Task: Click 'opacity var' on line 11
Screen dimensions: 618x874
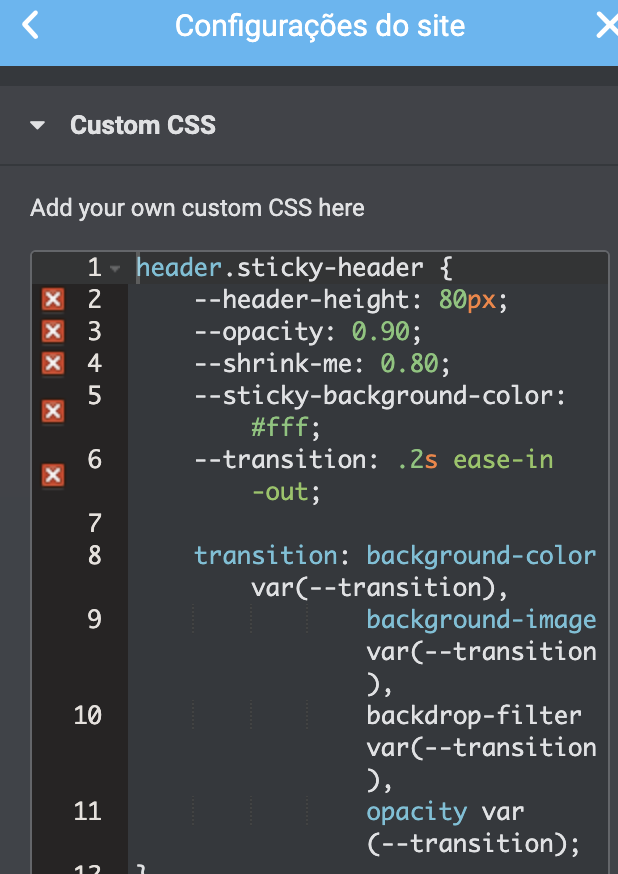Action: pos(445,812)
